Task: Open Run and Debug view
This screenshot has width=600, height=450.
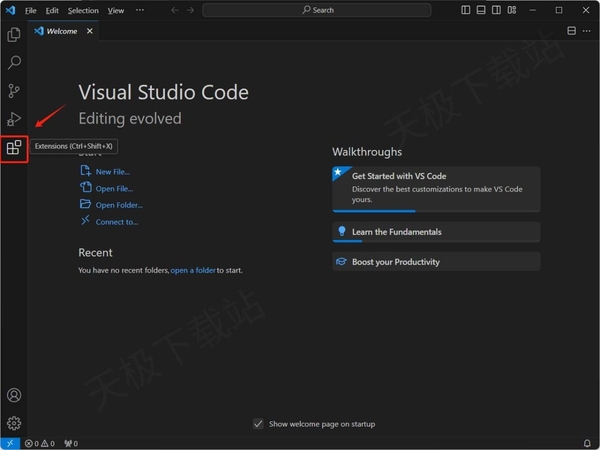Action: (x=14, y=119)
